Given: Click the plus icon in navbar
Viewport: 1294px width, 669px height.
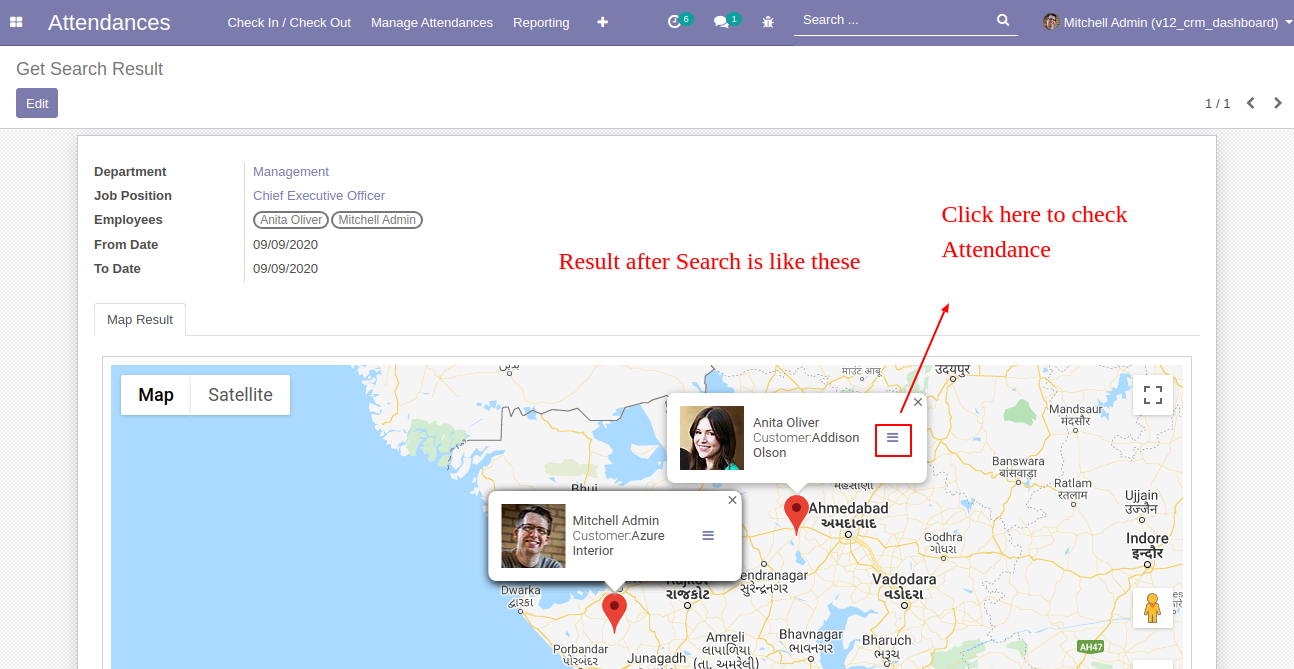Looking at the screenshot, I should pos(602,22).
